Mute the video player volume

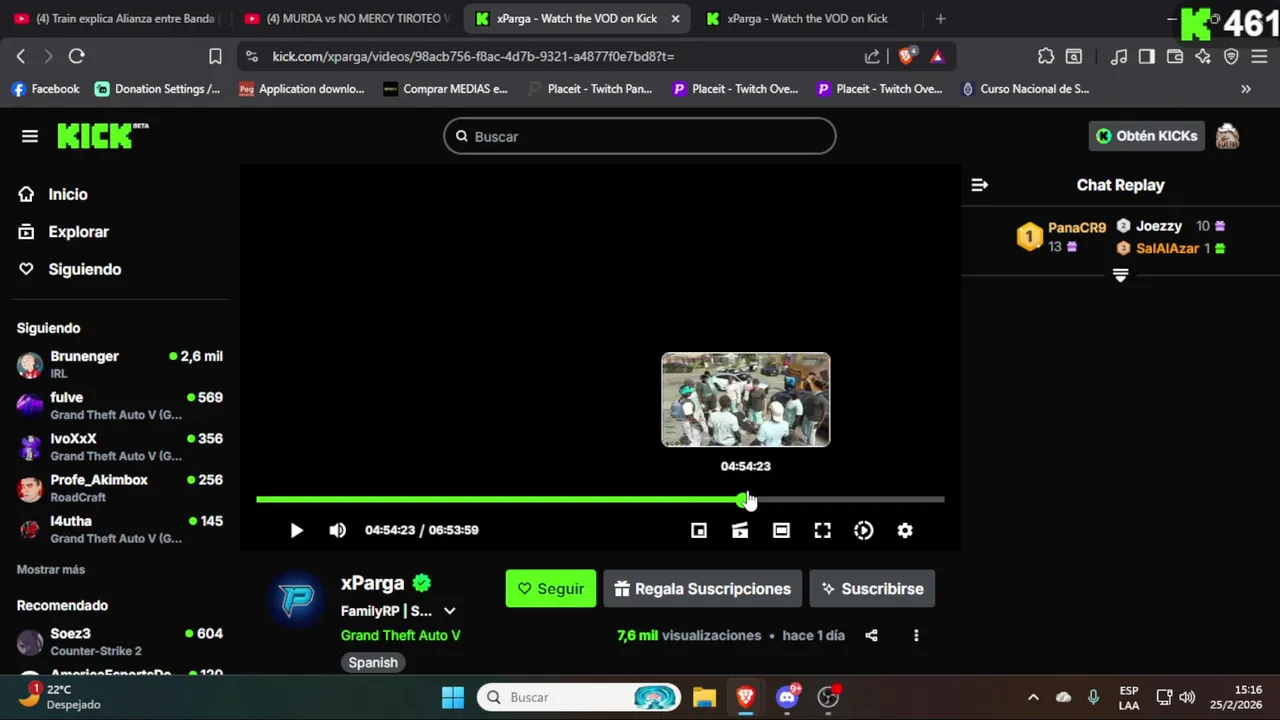click(338, 531)
